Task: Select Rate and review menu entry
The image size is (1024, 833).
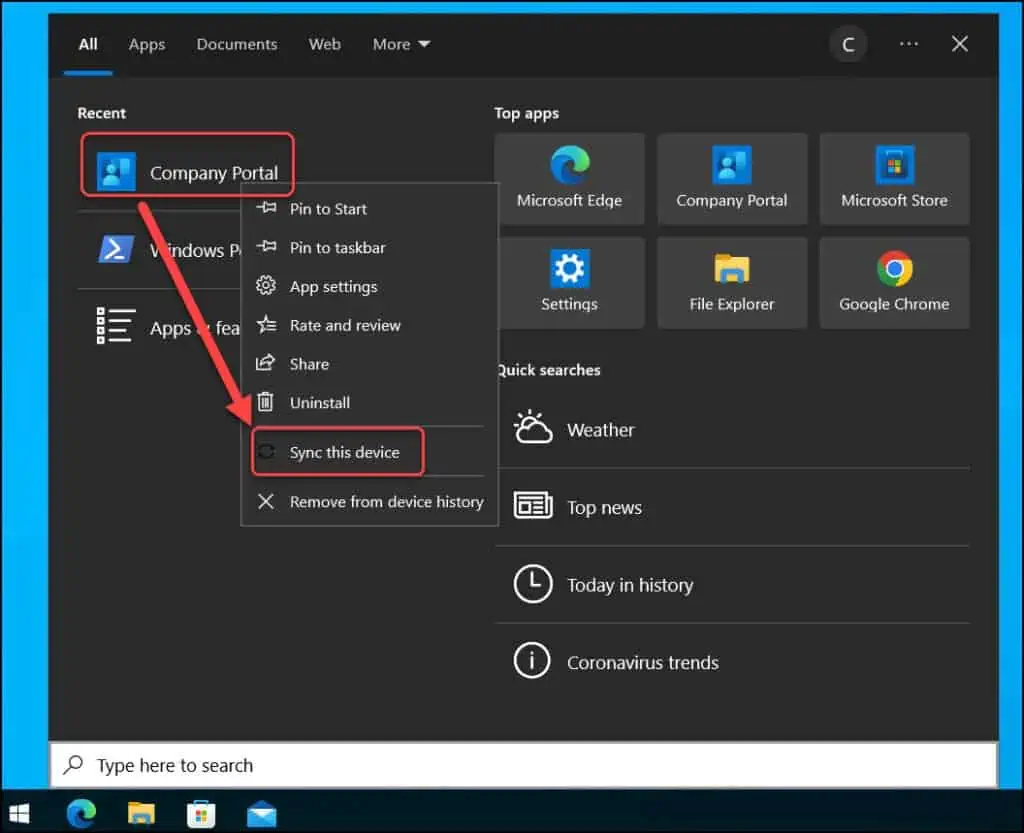Action: point(370,325)
